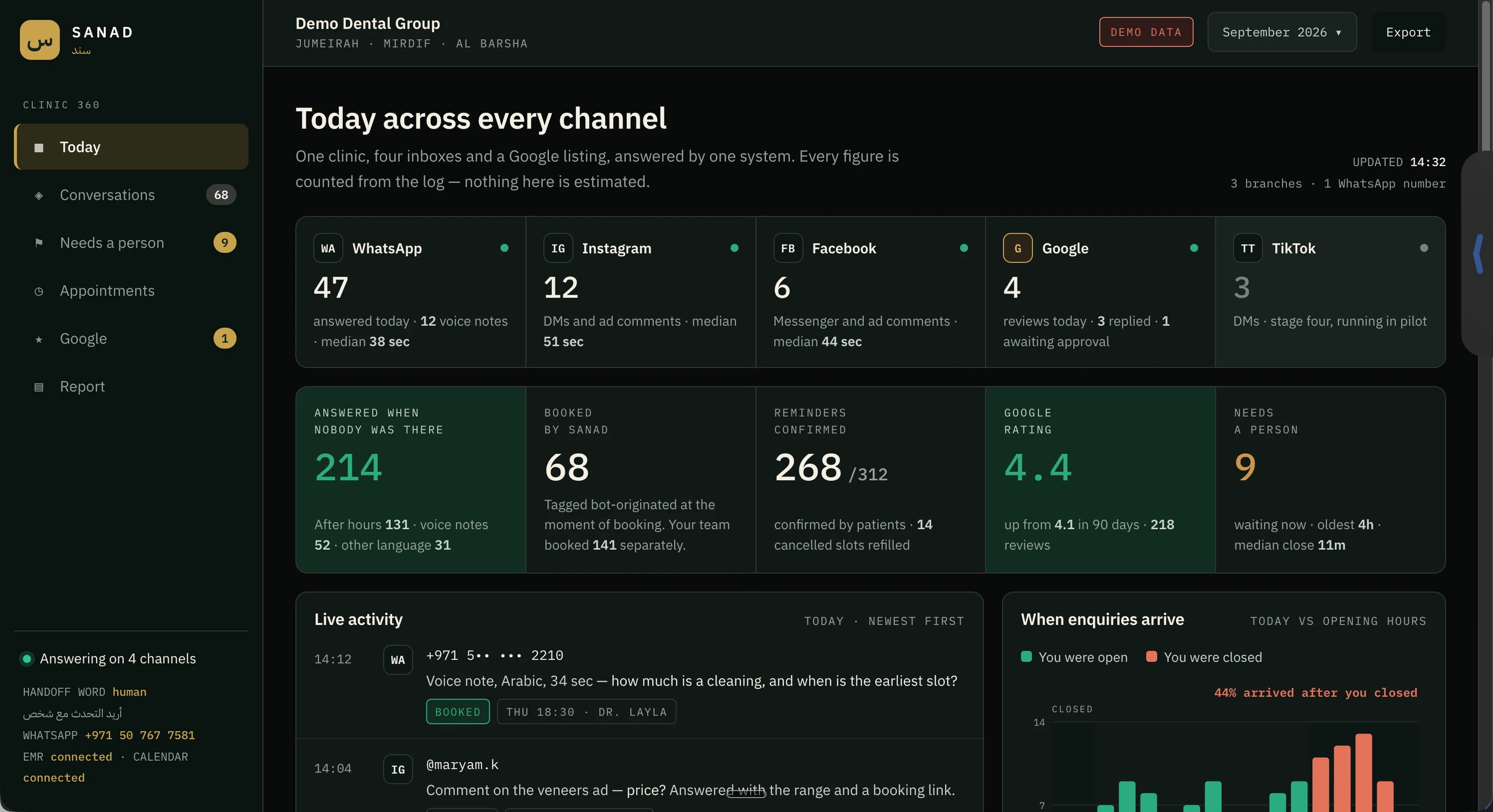Click Google card green status dot
1493x812 pixels.
click(x=1194, y=248)
